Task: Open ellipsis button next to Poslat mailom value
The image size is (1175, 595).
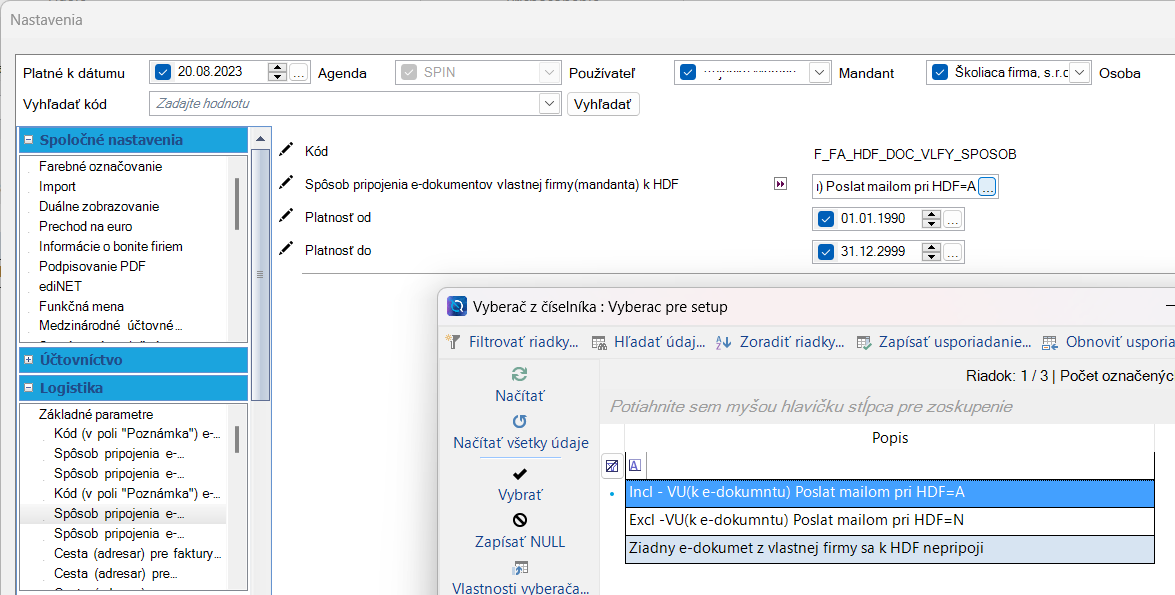Action: click(x=987, y=186)
